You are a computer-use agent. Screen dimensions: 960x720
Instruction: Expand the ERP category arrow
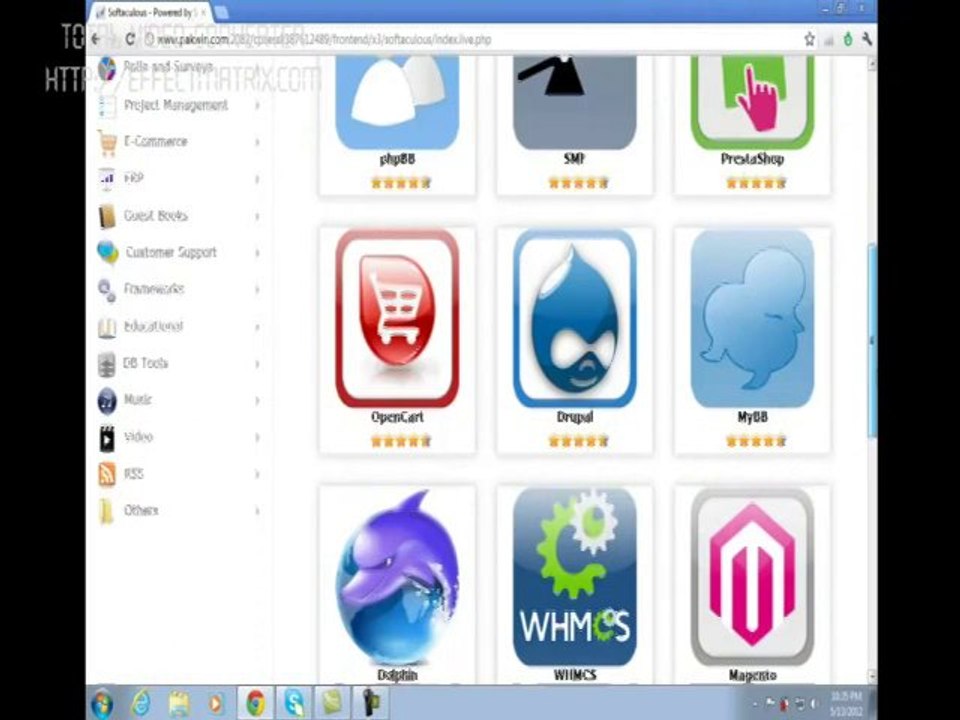(x=257, y=179)
